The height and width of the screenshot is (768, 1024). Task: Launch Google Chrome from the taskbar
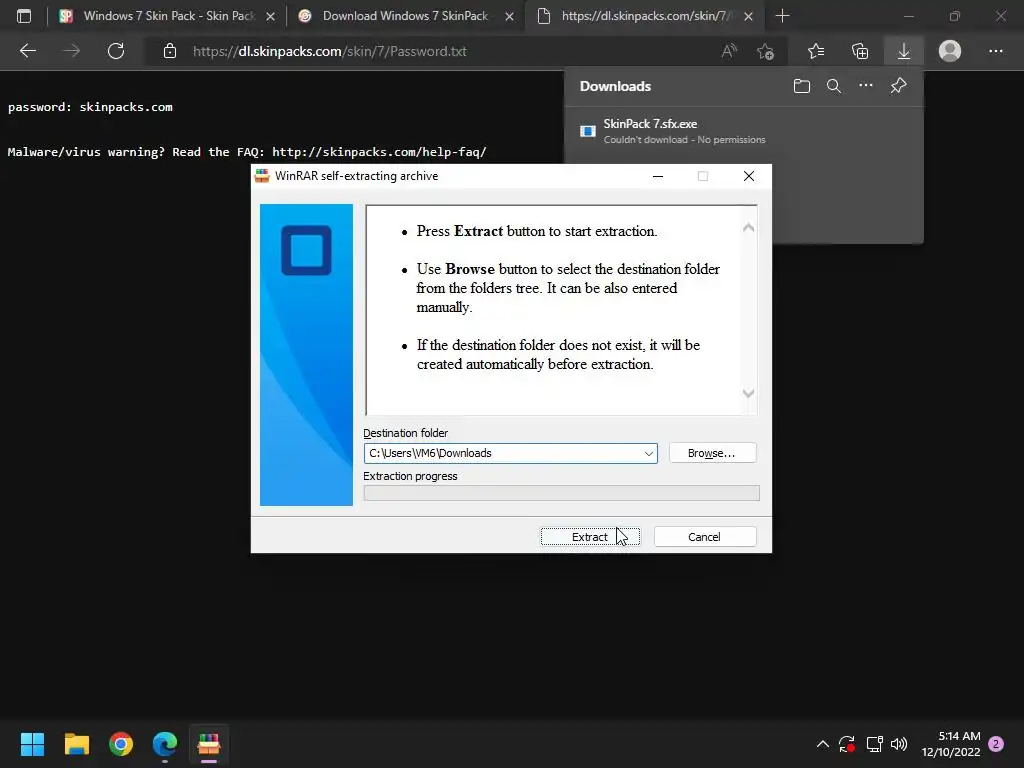click(121, 744)
